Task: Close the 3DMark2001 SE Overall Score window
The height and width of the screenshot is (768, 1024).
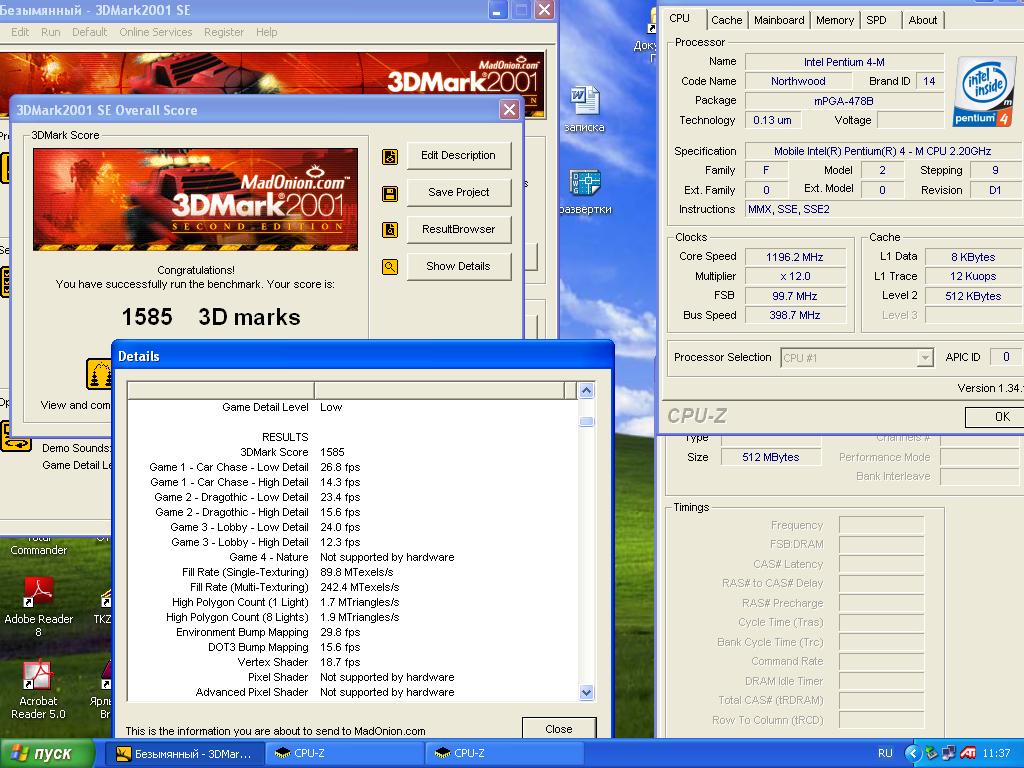Action: [x=509, y=109]
